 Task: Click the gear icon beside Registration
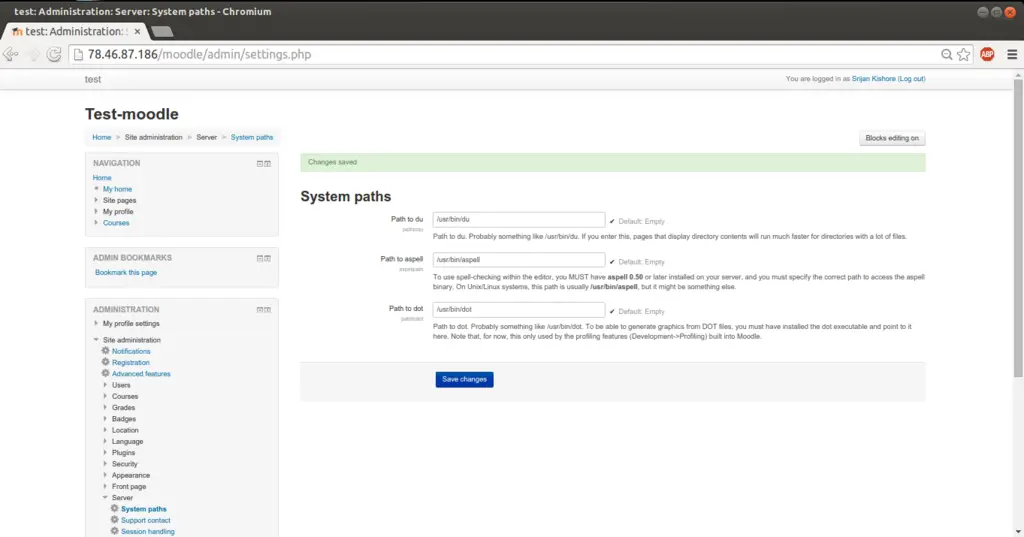tap(105, 362)
